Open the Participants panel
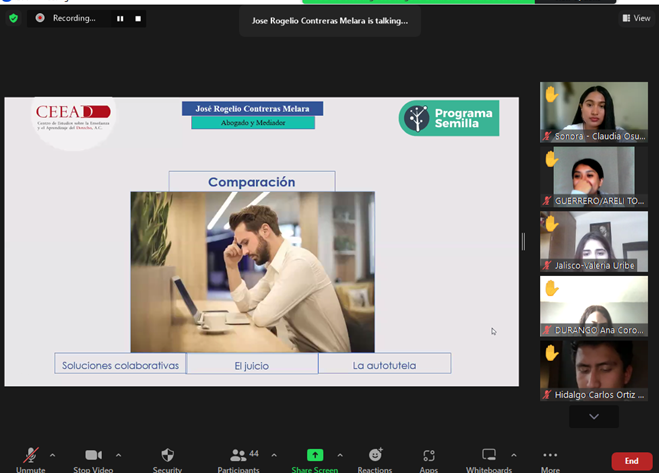 tap(238, 460)
